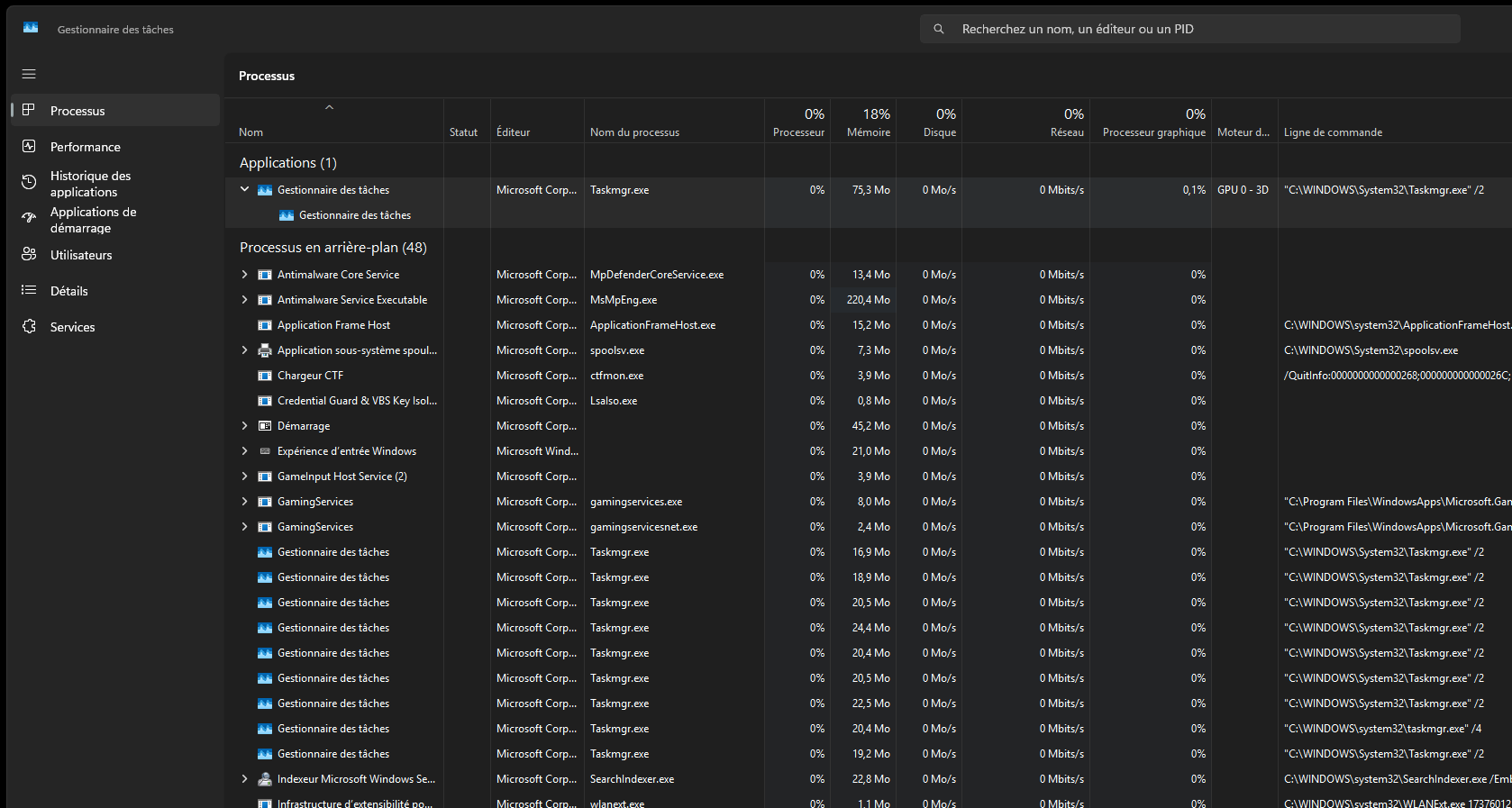Image resolution: width=1512 pixels, height=808 pixels.
Task: Select the Application Frame Host process
Action: 333,325
